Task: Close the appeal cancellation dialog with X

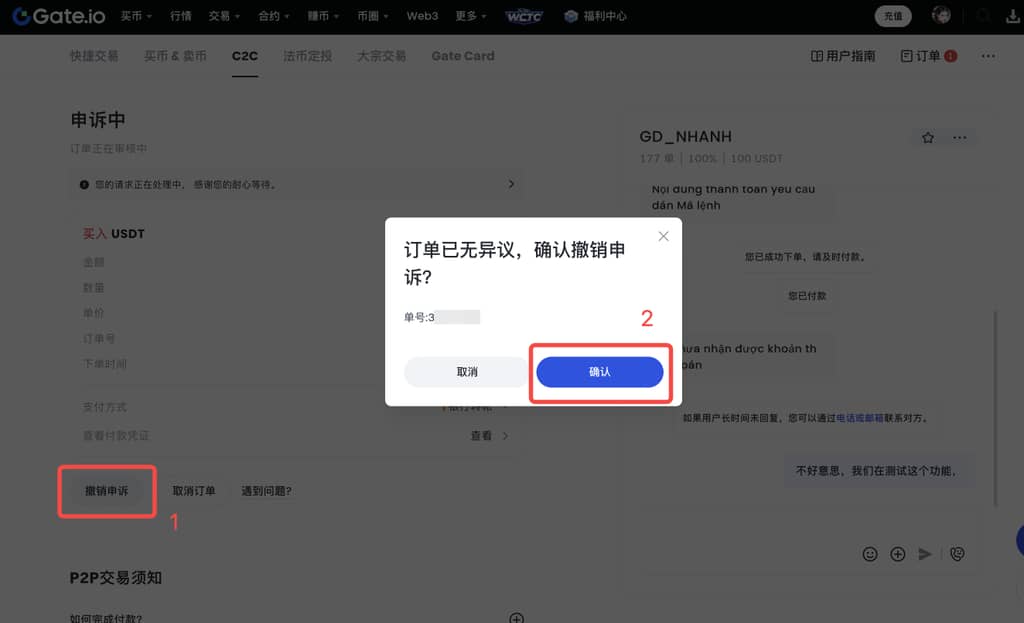Action: pyautogui.click(x=663, y=236)
